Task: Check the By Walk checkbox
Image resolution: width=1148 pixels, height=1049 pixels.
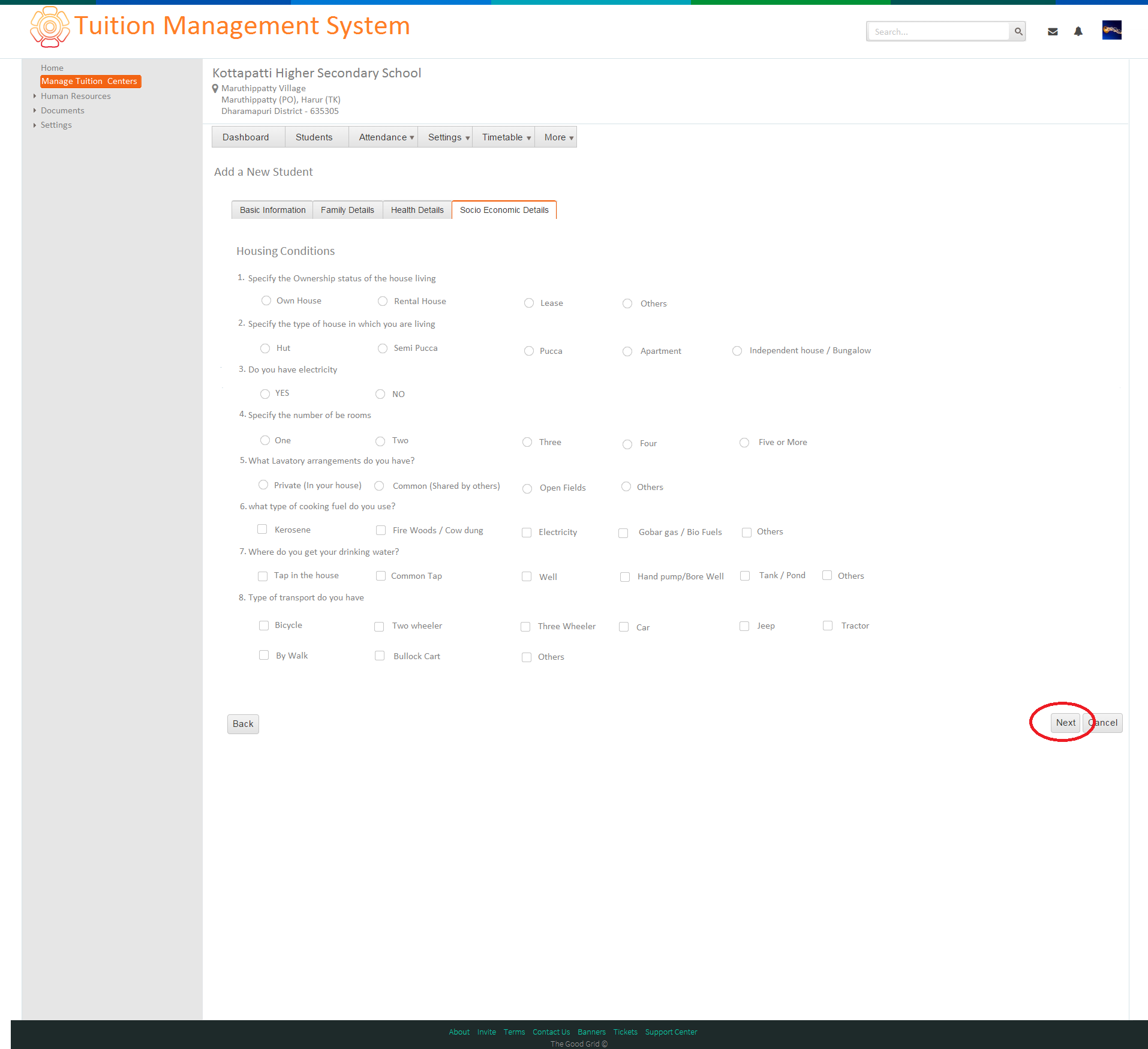Action: click(x=264, y=655)
